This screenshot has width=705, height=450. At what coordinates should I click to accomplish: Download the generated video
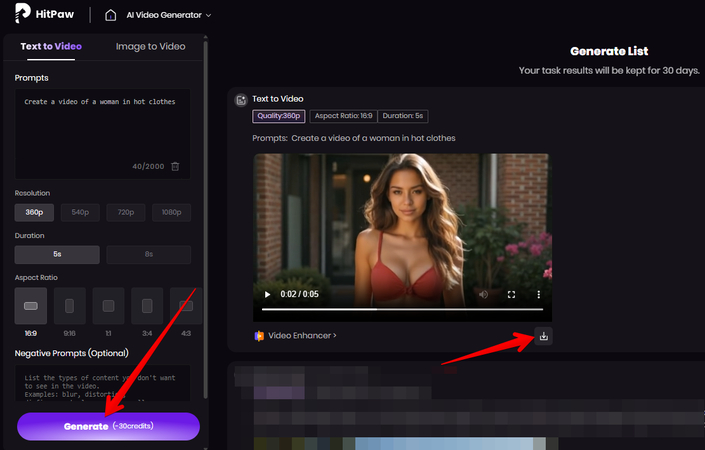pos(544,336)
